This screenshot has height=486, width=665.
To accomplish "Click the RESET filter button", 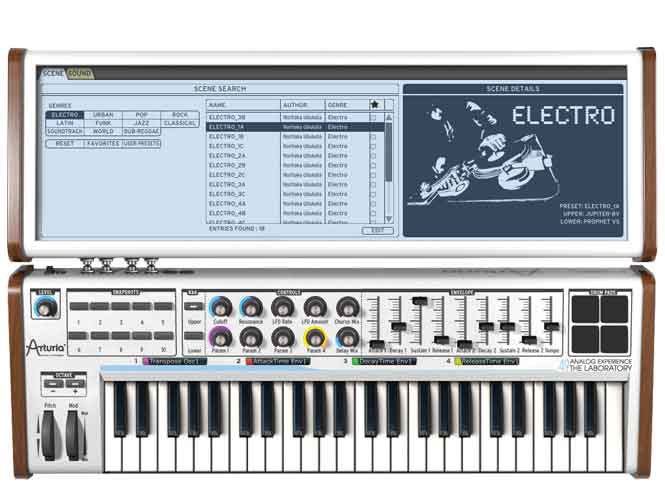I will pos(64,144).
